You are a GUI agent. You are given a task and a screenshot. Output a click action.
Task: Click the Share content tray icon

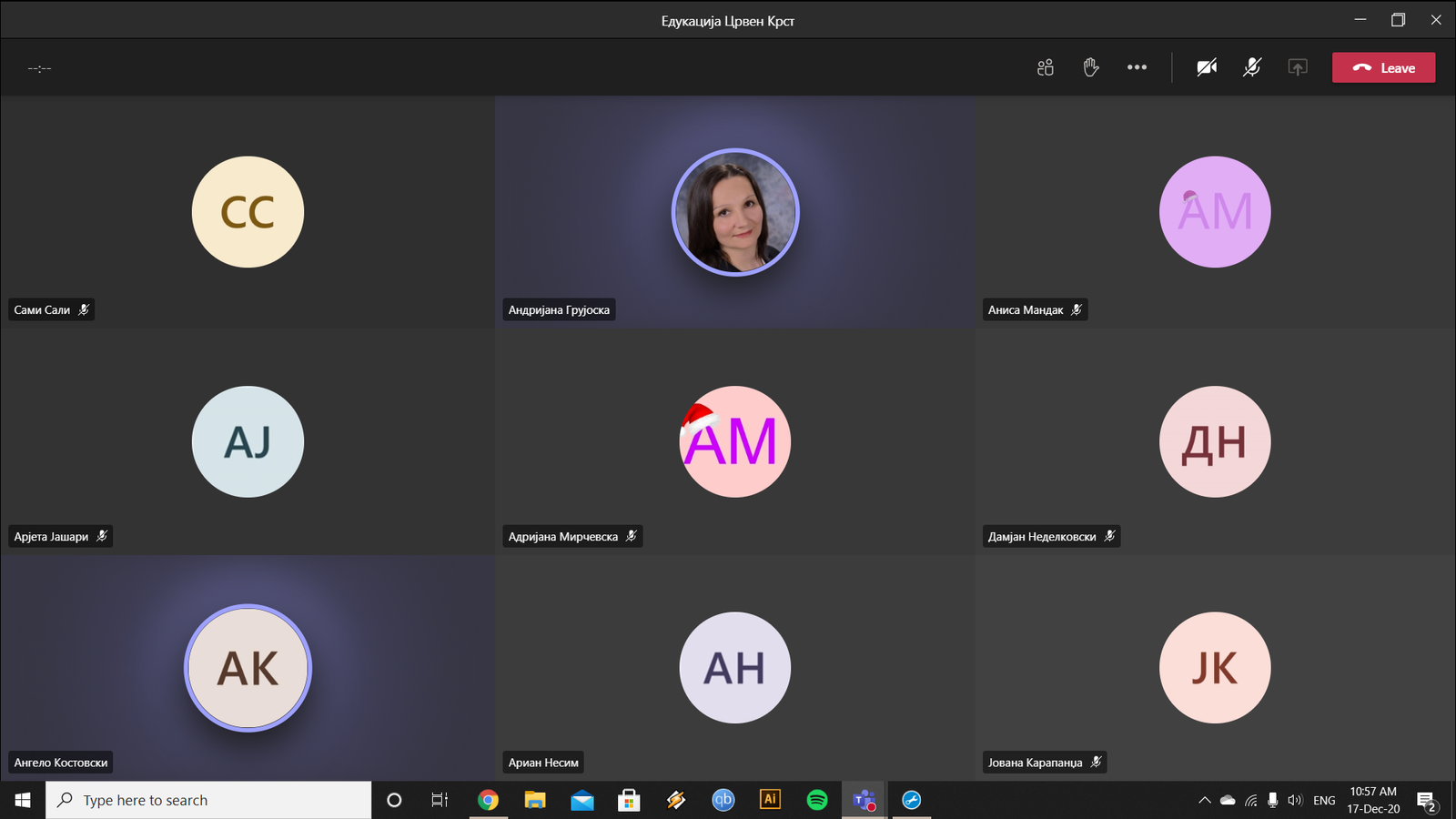[x=1298, y=67]
